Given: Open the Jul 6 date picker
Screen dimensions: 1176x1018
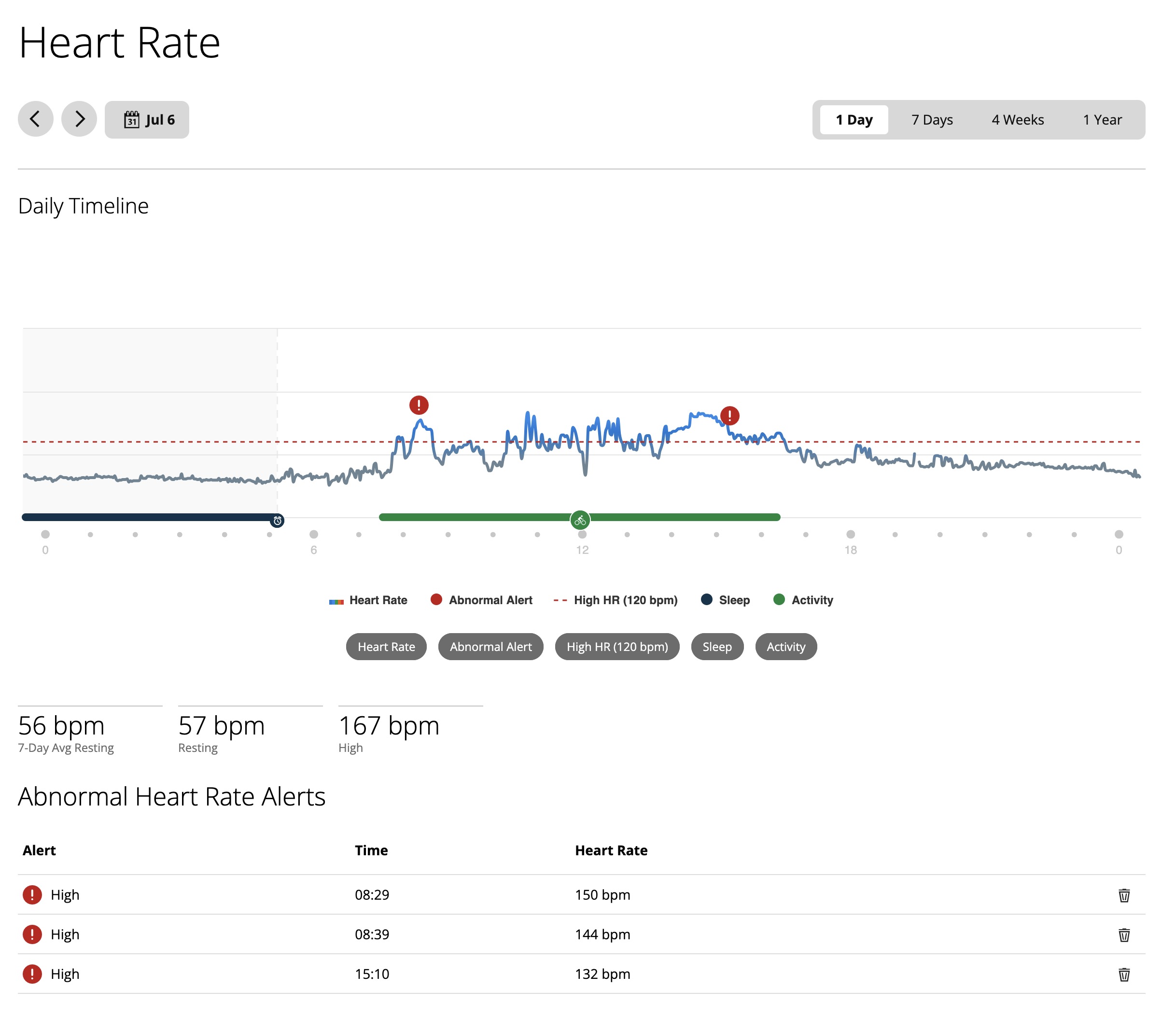Looking at the screenshot, I should pyautogui.click(x=148, y=120).
